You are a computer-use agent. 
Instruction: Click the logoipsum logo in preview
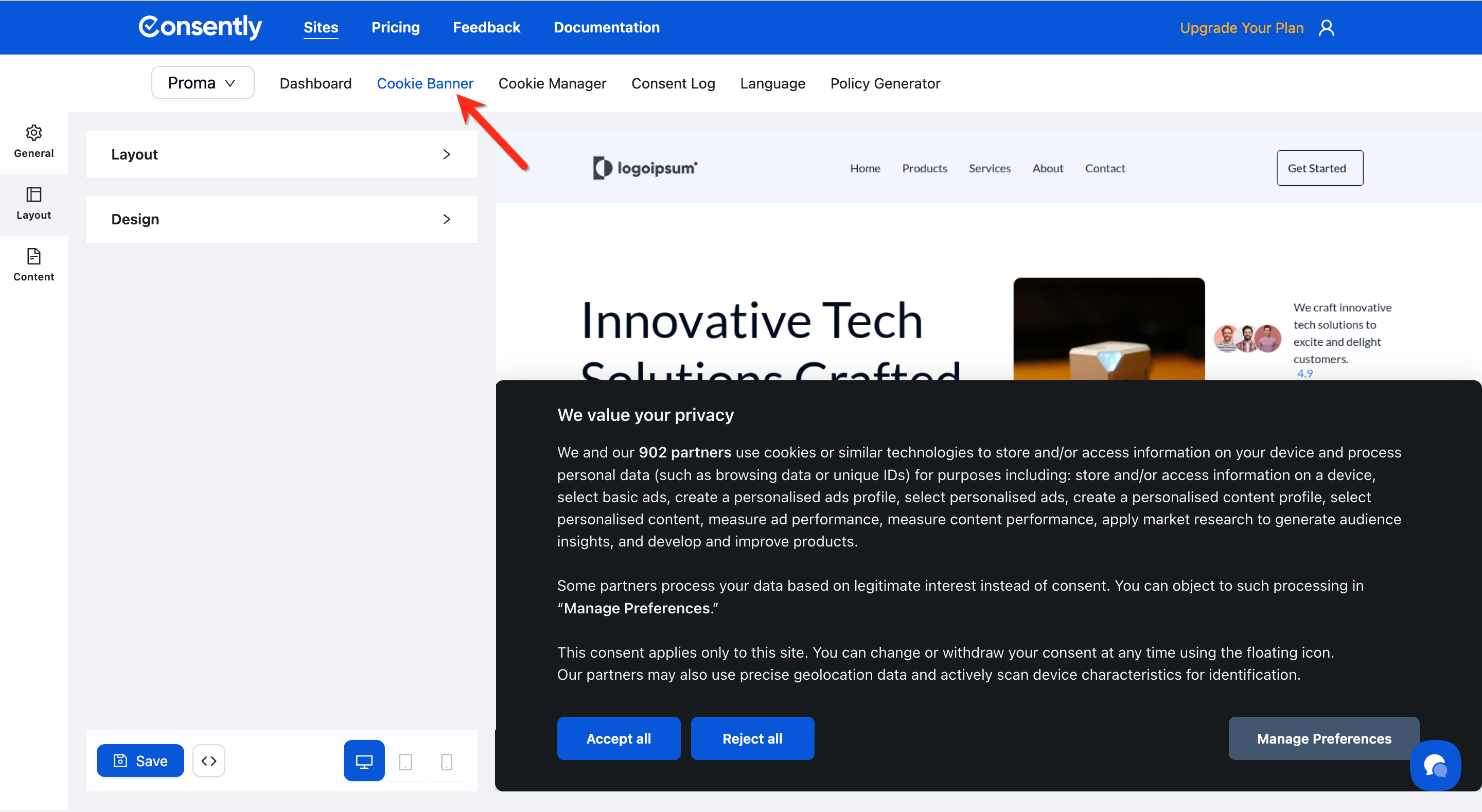(x=645, y=168)
